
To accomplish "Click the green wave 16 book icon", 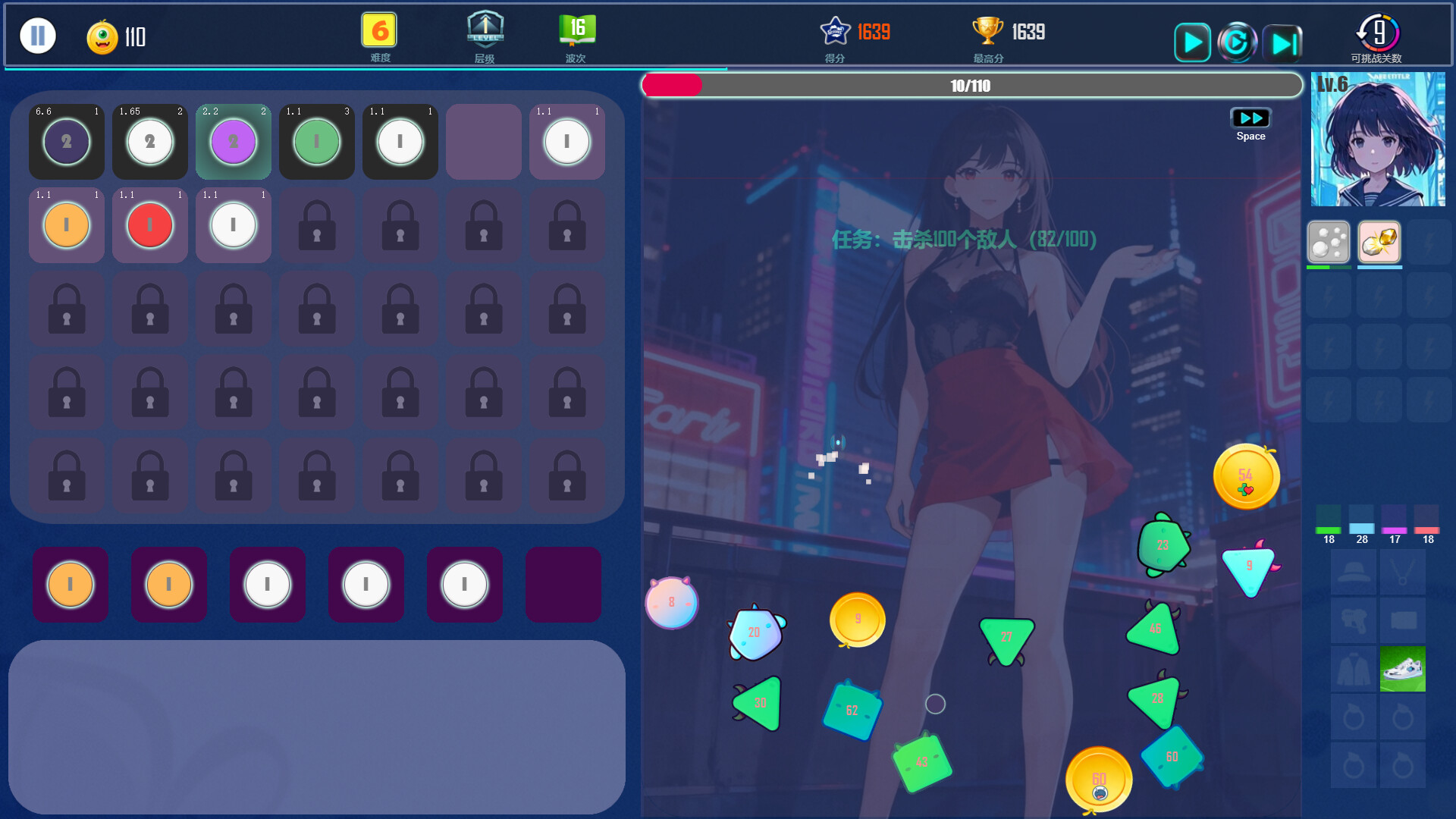I will pos(576,30).
